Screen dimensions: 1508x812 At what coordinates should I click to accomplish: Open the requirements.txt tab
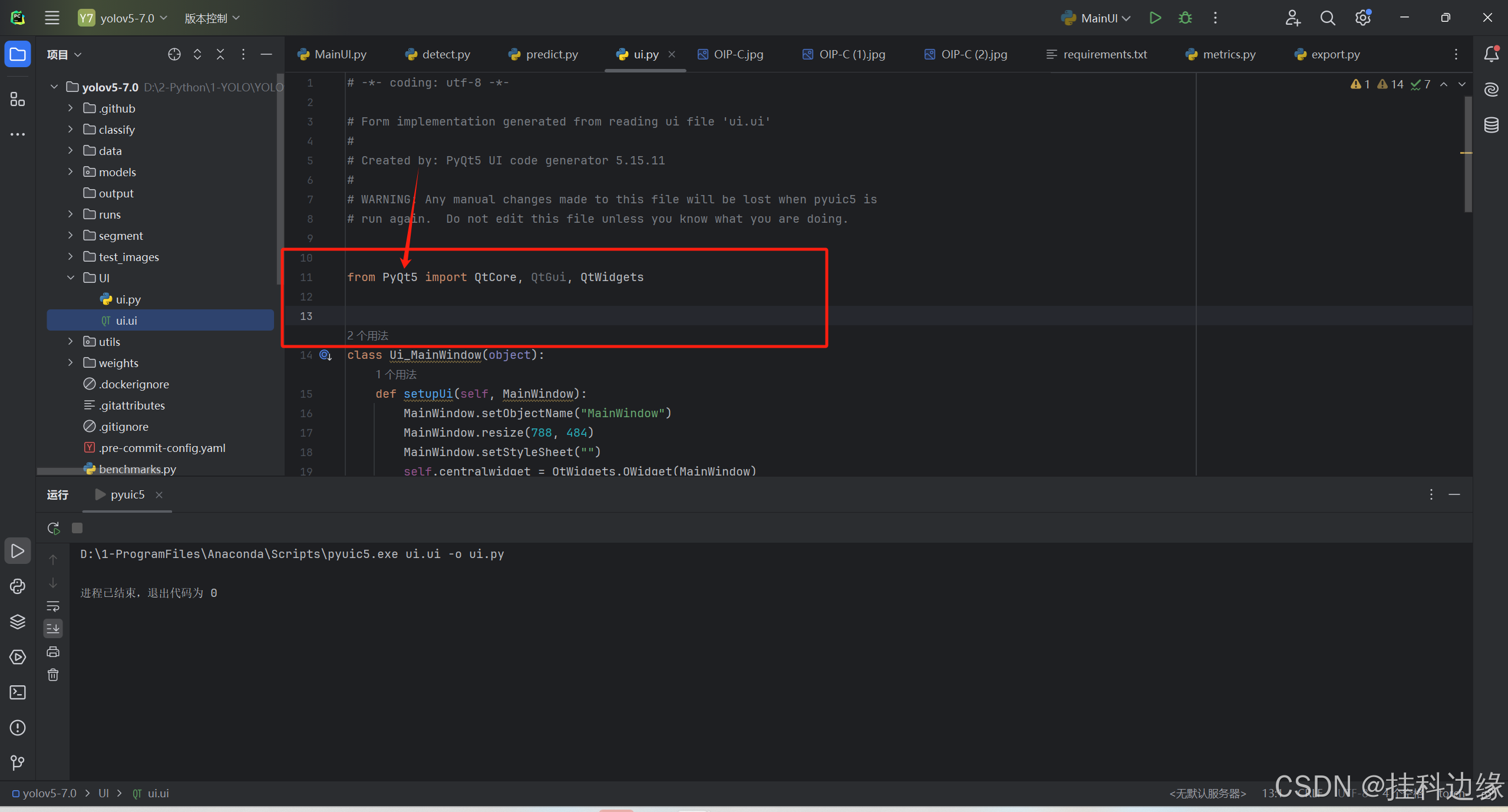[x=1104, y=54]
